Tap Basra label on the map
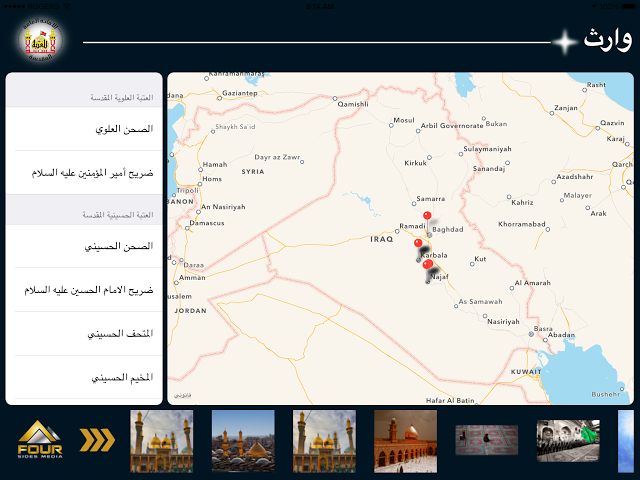640x480 pixels. [x=543, y=329]
